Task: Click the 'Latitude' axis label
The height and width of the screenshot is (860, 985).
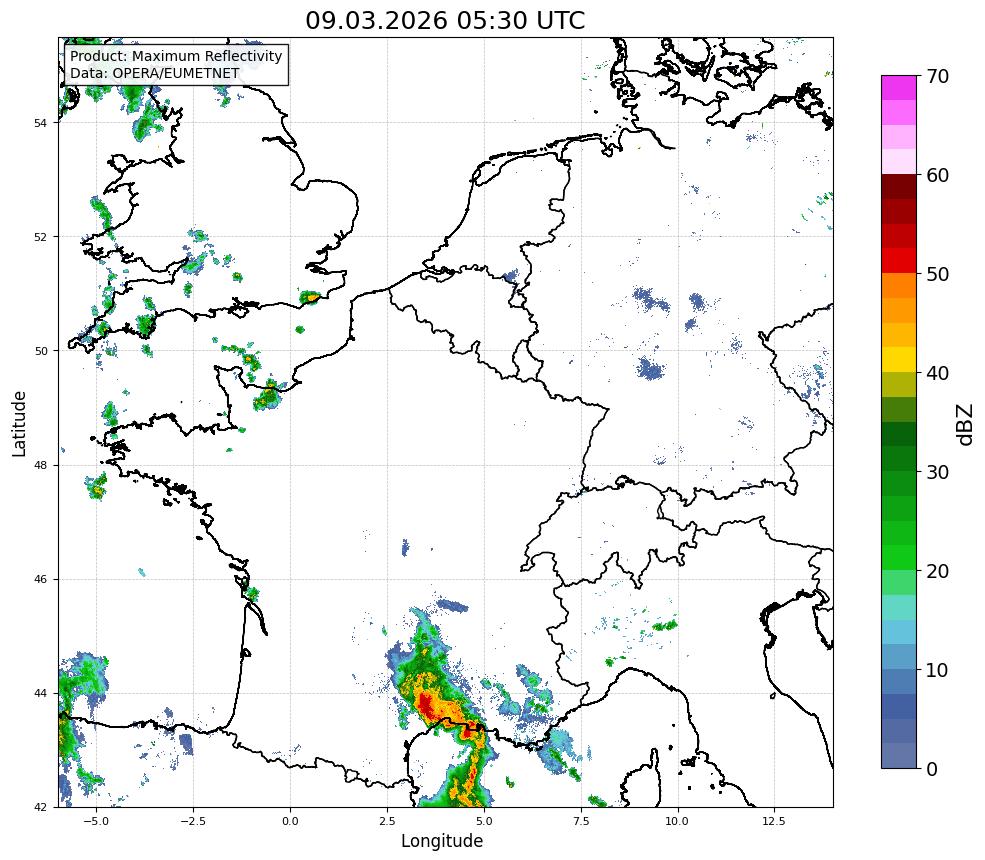Action: coord(19,423)
